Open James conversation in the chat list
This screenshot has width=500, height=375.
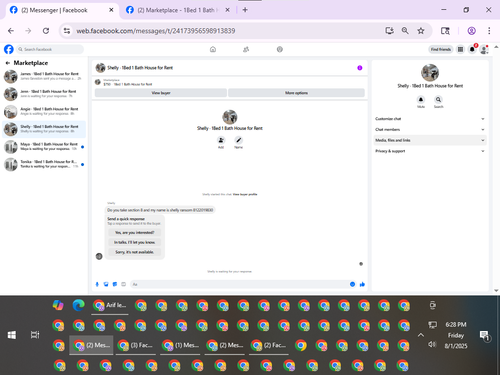click(x=44, y=76)
